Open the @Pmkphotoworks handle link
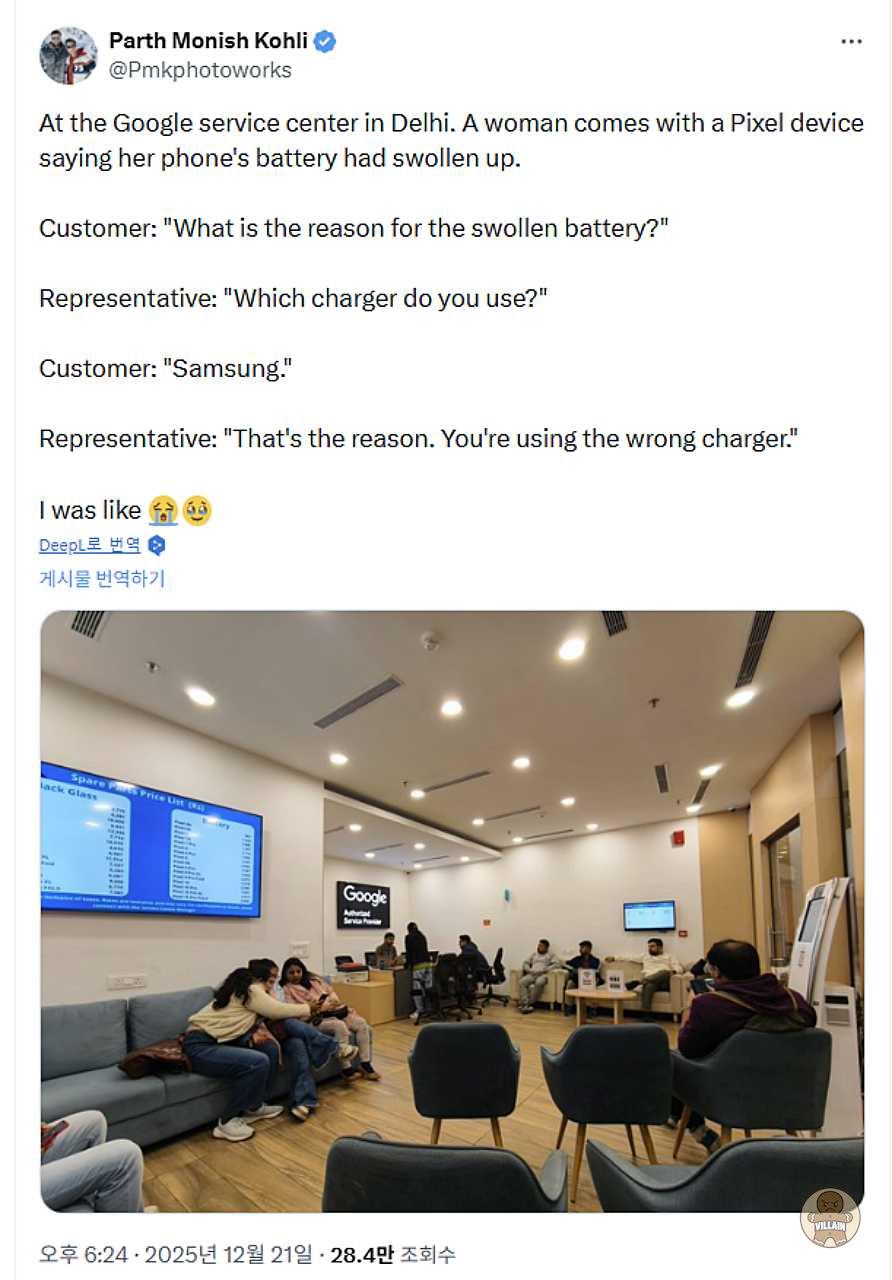 click(x=200, y=70)
